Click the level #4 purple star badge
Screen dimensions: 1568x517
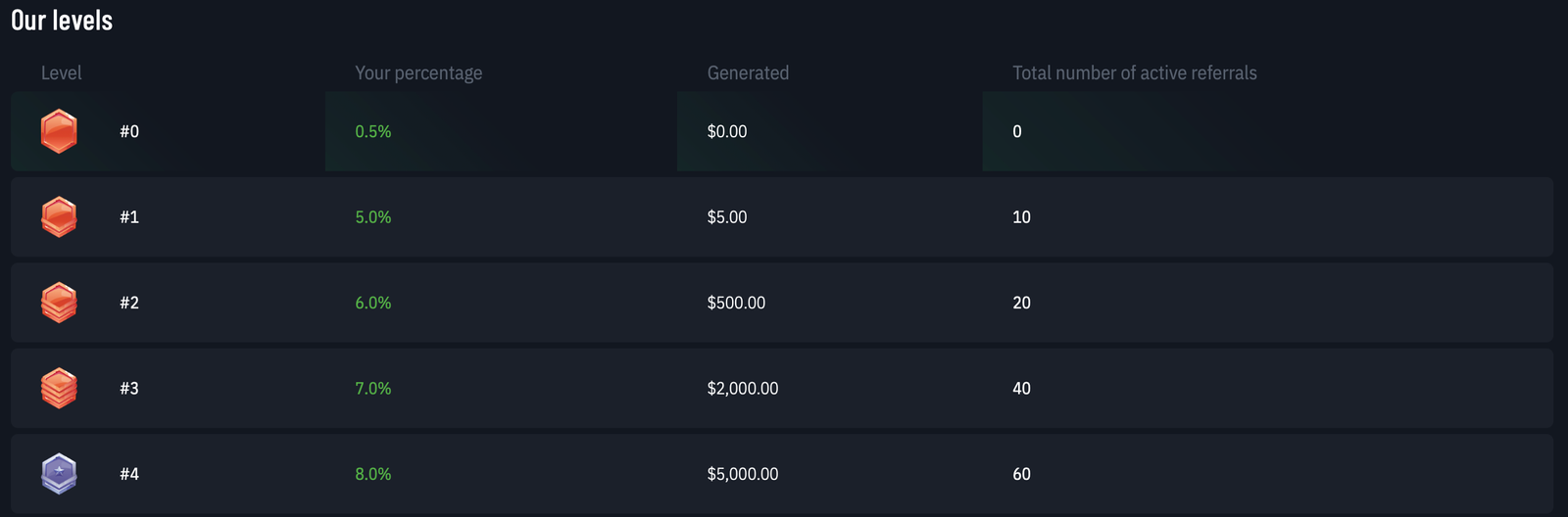(x=59, y=474)
